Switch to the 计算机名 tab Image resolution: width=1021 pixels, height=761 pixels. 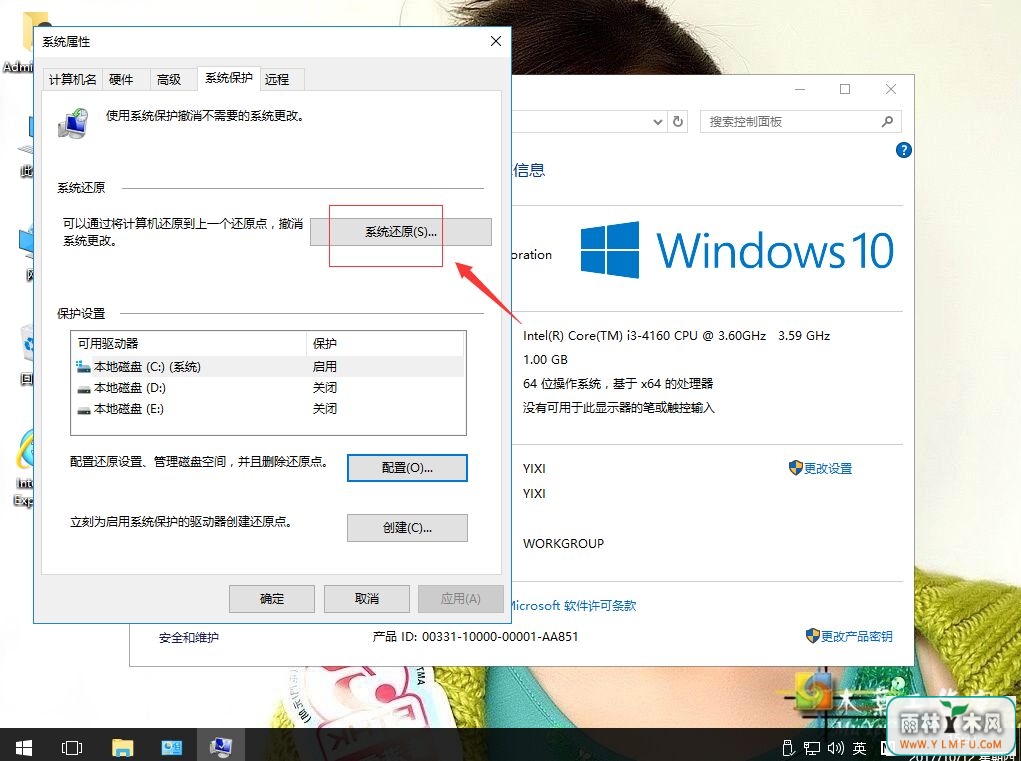click(72, 79)
